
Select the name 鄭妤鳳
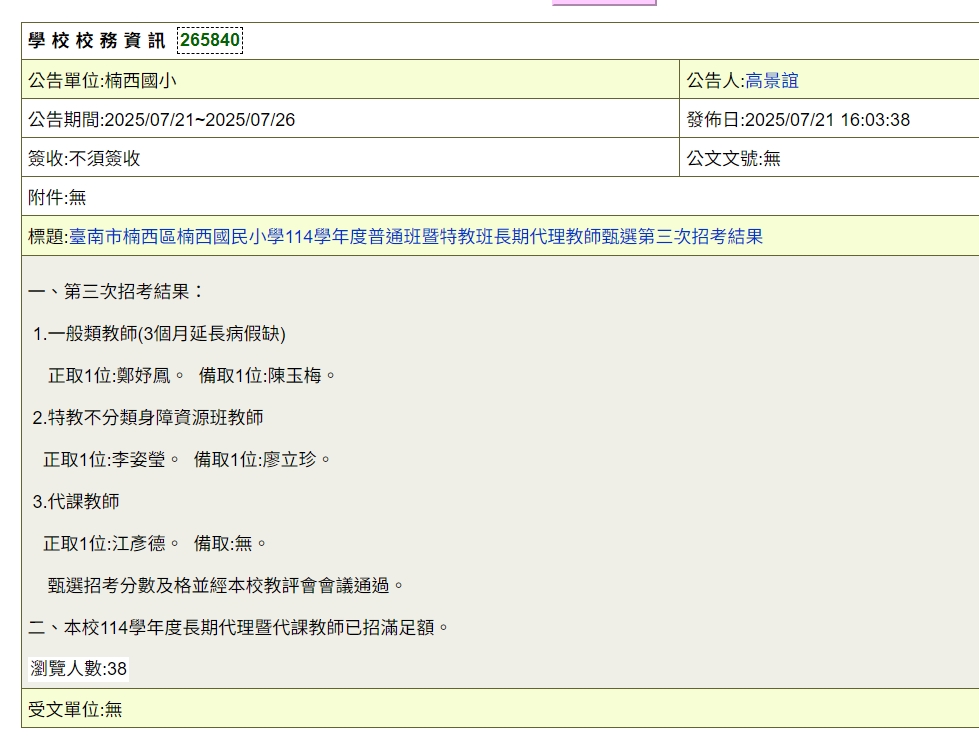(x=144, y=375)
